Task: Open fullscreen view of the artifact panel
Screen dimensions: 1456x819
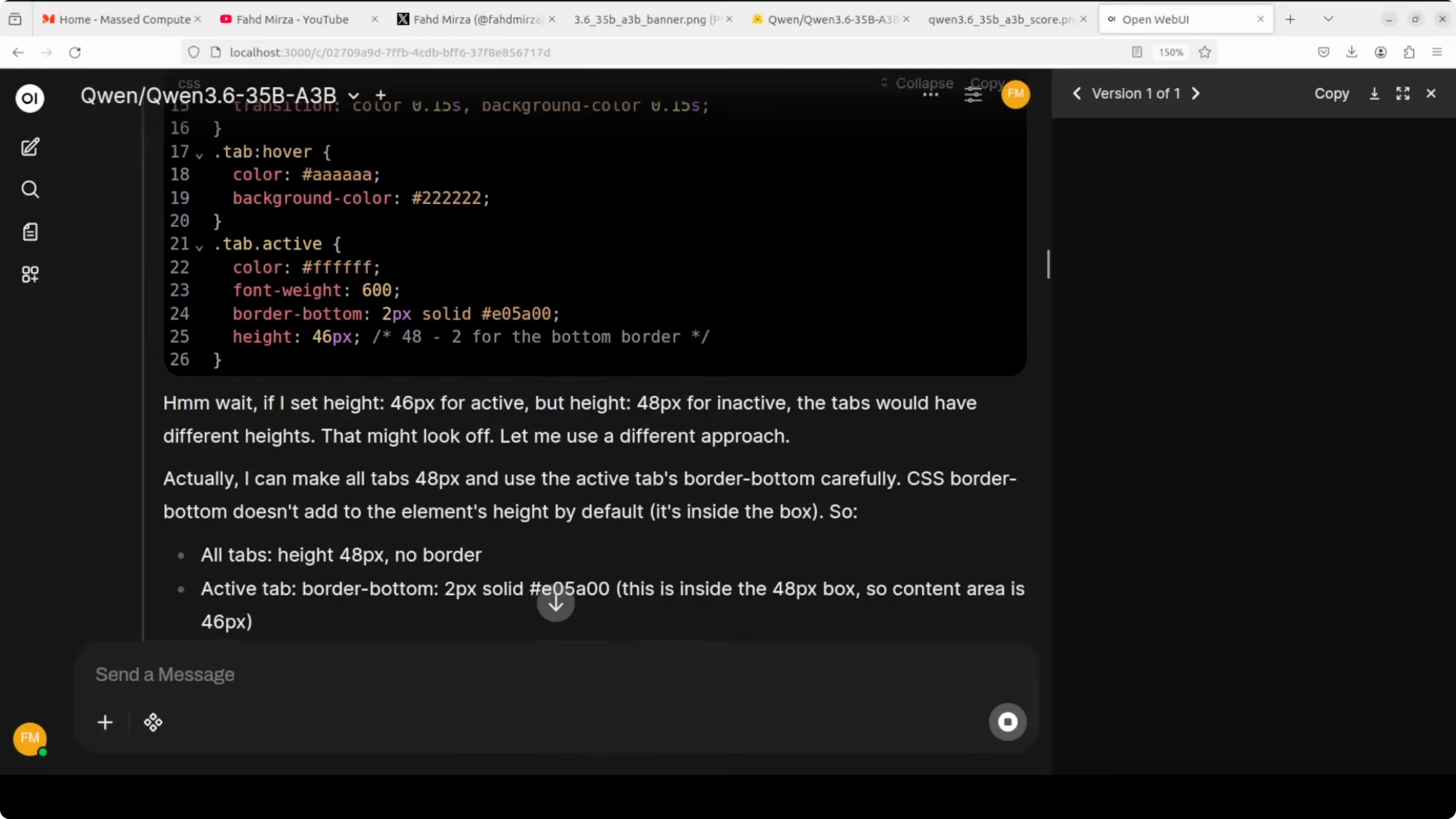Action: pyautogui.click(x=1403, y=94)
